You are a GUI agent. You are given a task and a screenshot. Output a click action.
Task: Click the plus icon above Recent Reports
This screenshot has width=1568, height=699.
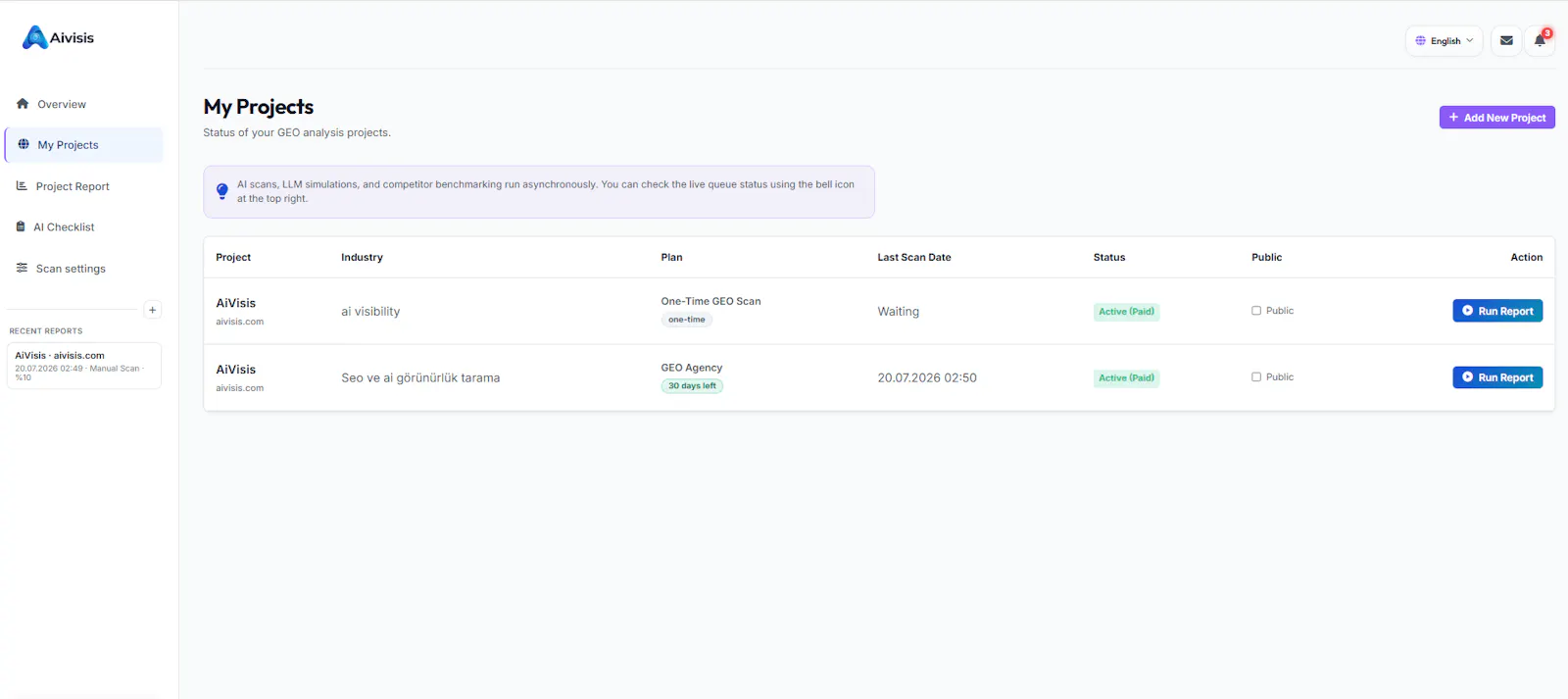pyautogui.click(x=152, y=310)
